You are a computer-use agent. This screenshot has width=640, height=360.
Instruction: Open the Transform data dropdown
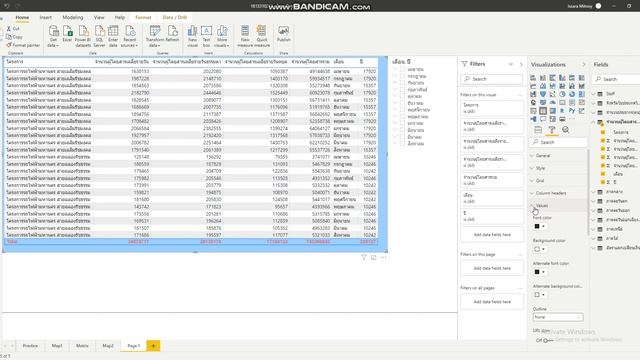(155, 36)
